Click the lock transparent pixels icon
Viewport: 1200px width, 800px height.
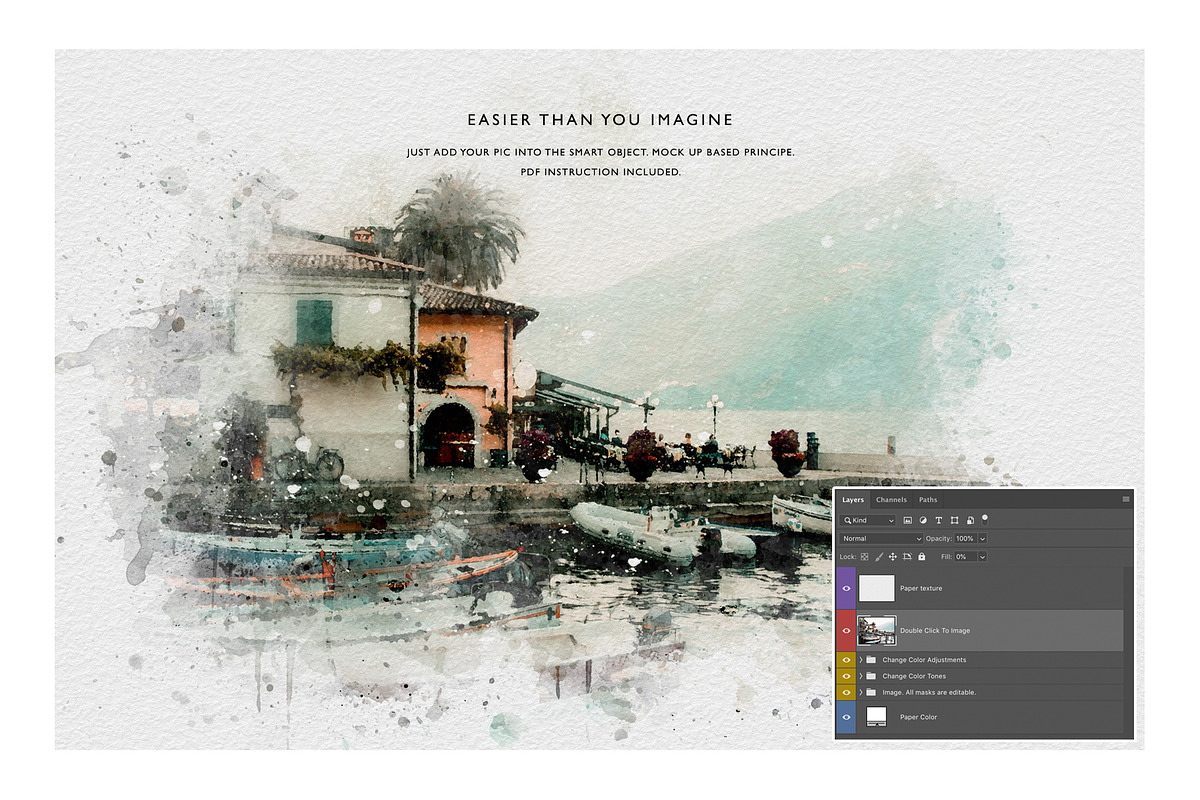click(x=865, y=556)
